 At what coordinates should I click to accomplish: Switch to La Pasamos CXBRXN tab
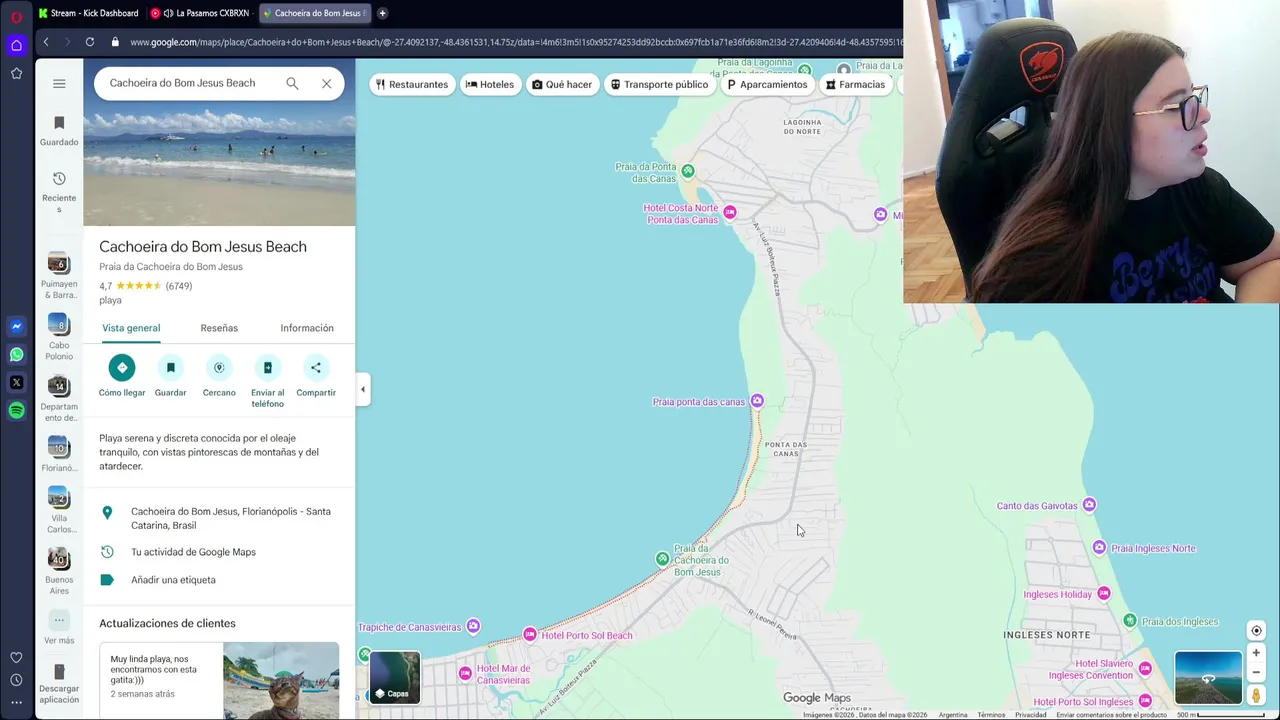pyautogui.click(x=200, y=13)
